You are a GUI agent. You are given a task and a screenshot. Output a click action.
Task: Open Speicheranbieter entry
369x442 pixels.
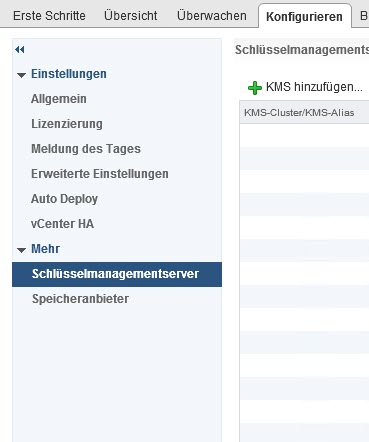pyautogui.click(x=80, y=299)
